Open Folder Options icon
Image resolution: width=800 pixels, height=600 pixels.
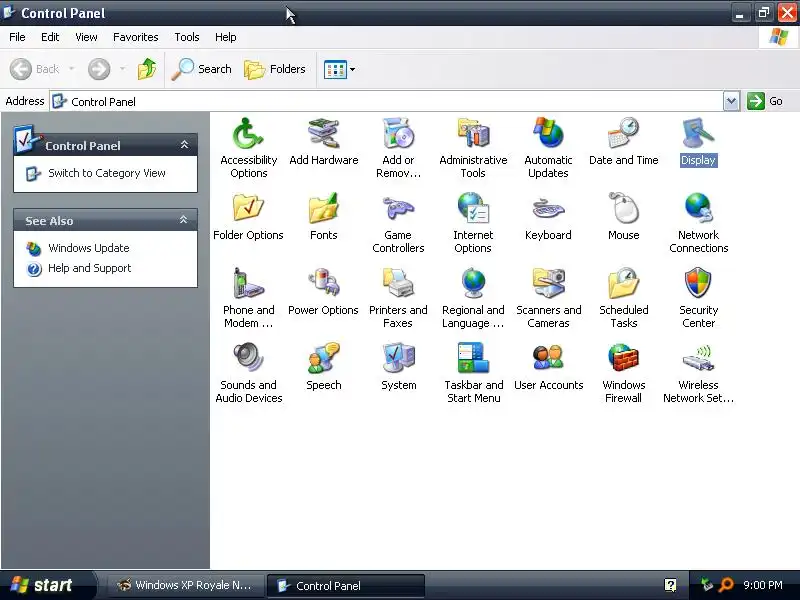click(248, 208)
